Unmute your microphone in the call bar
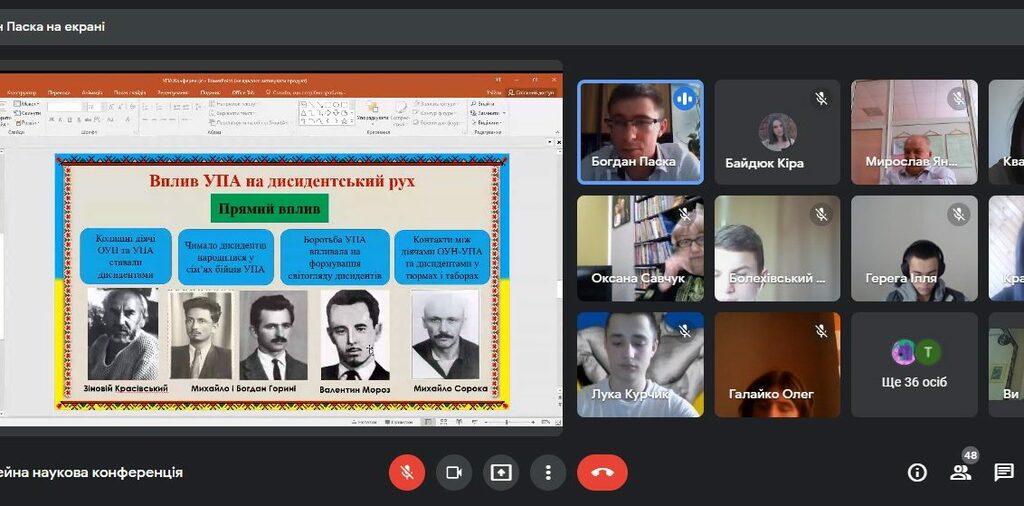Viewport: 1024px width, 506px height. (407, 472)
